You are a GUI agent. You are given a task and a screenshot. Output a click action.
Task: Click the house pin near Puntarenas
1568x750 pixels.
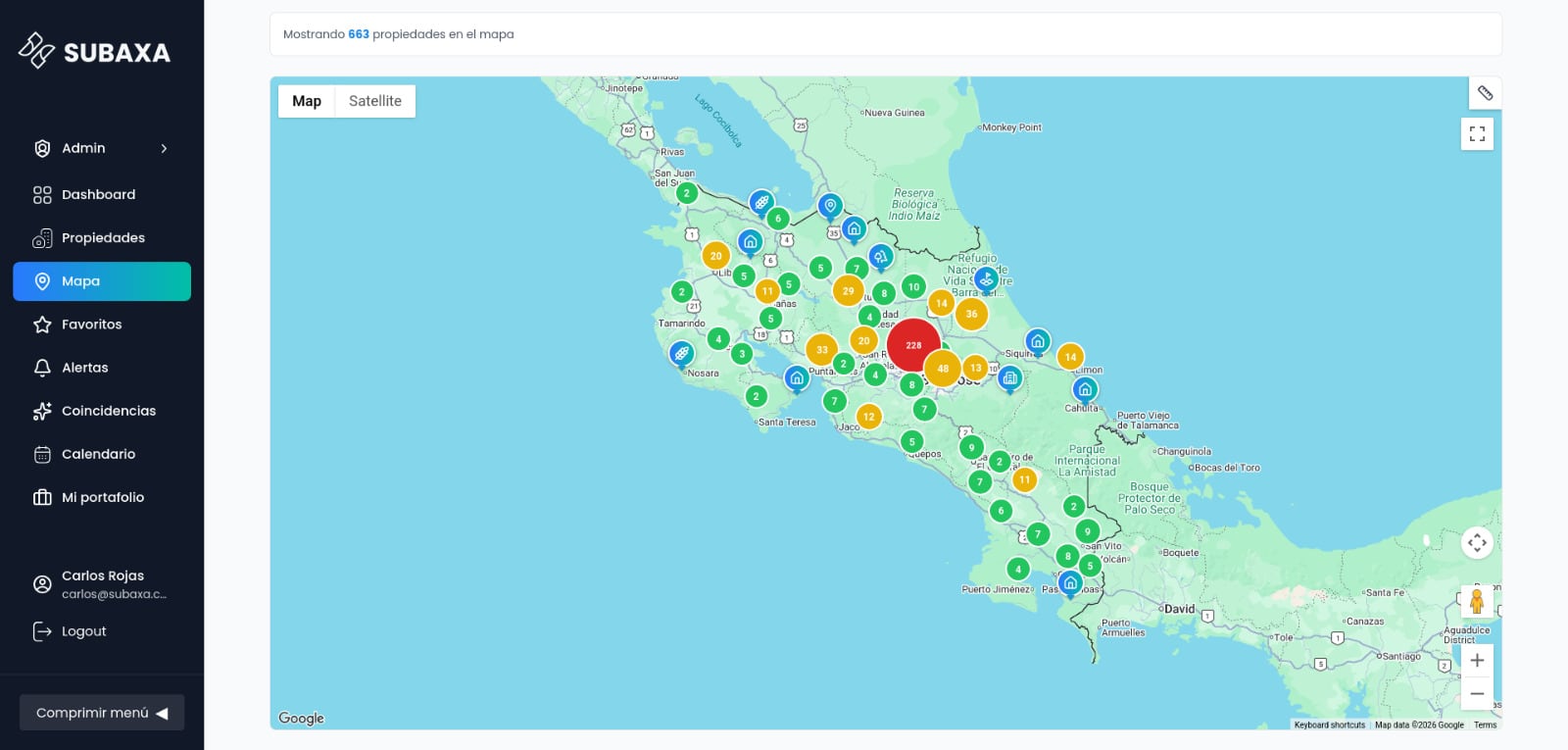[797, 378]
